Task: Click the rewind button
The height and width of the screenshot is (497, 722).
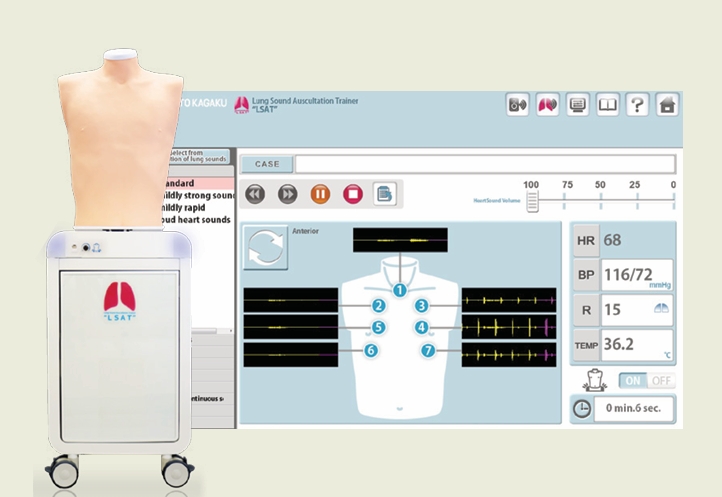Action: click(x=255, y=194)
